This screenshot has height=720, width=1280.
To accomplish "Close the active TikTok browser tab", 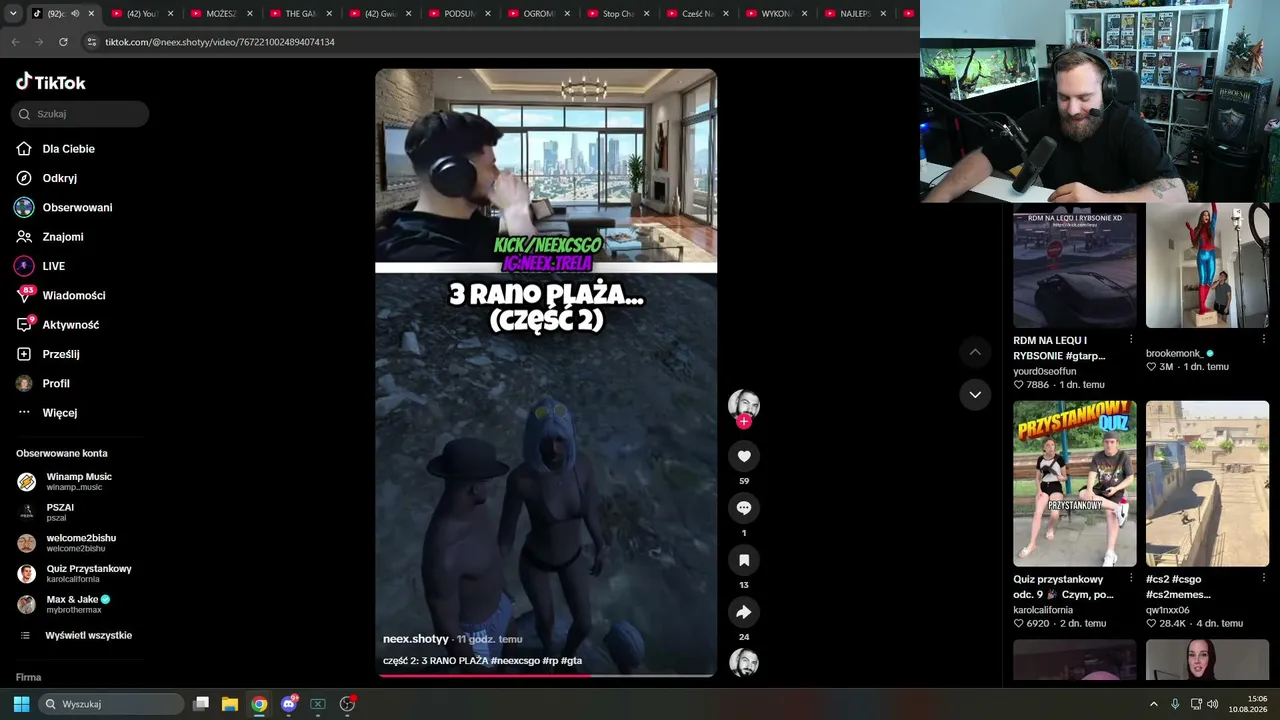I will (x=92, y=14).
